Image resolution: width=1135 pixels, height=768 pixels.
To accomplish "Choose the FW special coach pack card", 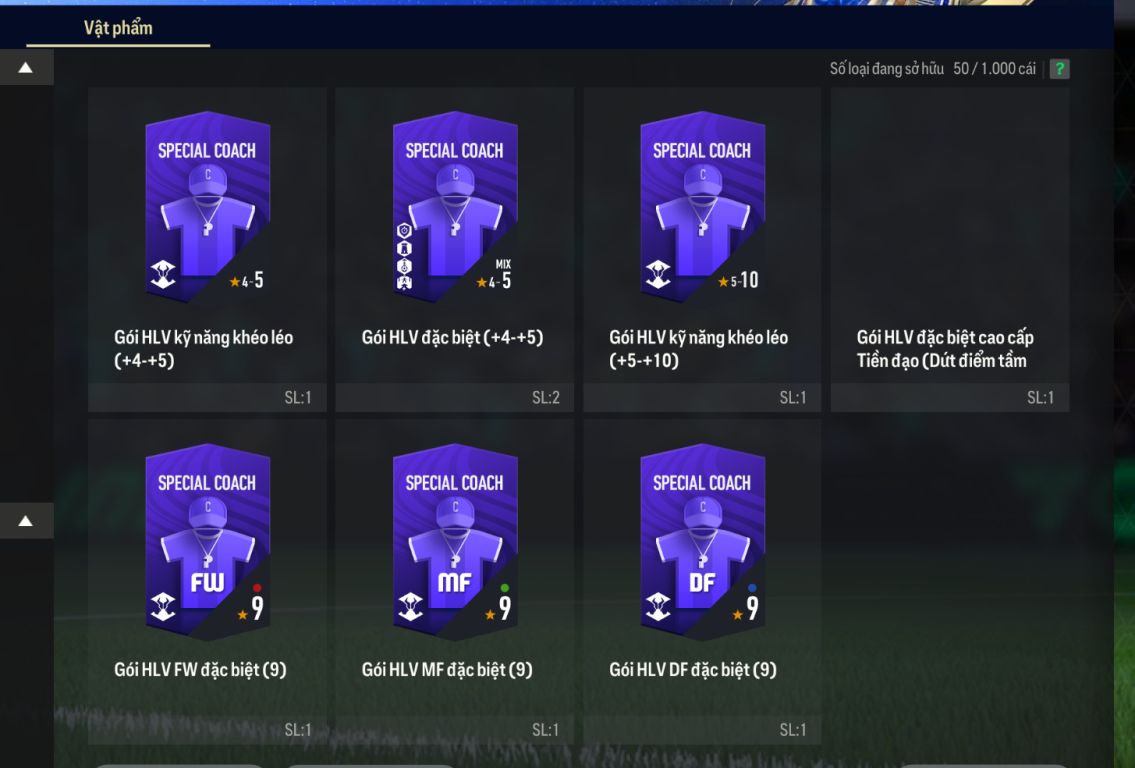I will [207, 582].
